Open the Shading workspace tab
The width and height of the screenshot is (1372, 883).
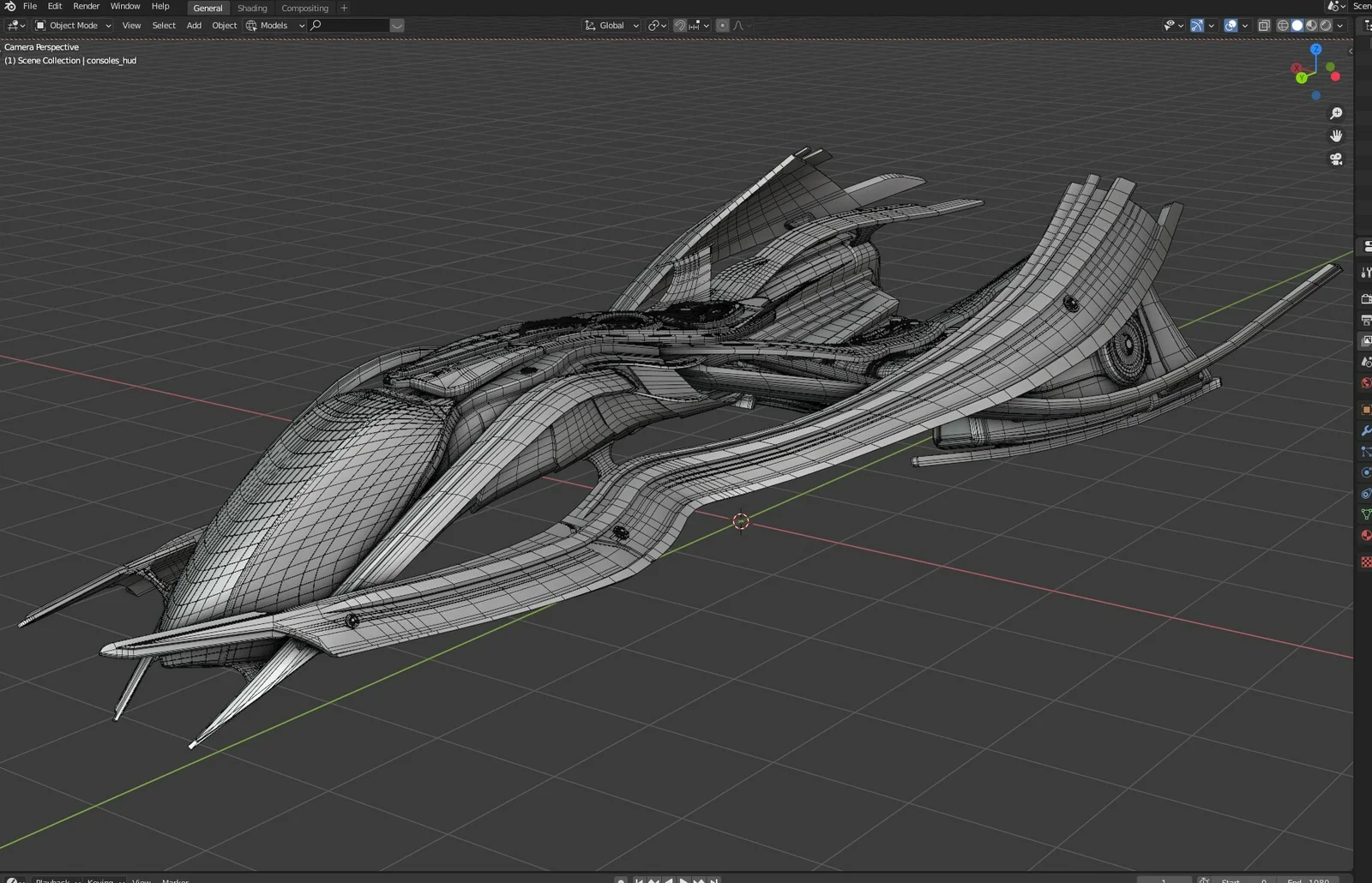pos(252,8)
